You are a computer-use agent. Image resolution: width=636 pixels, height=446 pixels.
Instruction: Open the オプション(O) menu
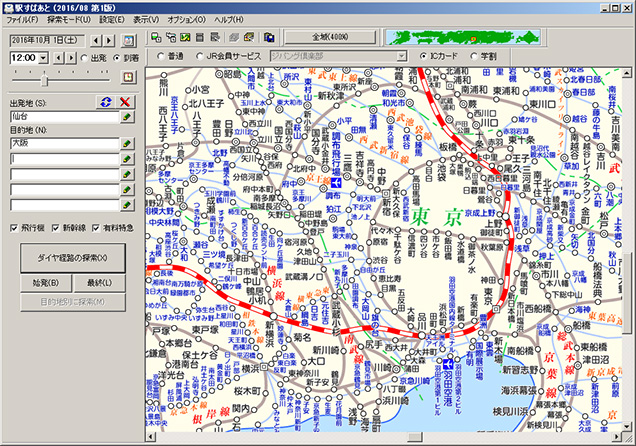[x=187, y=20]
